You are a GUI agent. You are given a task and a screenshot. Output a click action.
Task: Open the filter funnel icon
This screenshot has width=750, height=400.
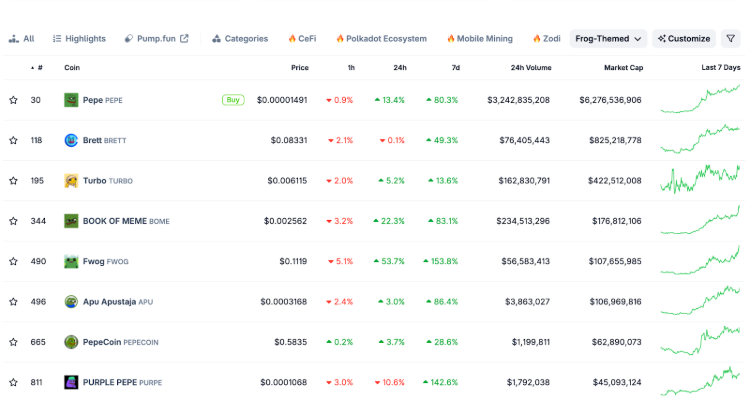730,39
